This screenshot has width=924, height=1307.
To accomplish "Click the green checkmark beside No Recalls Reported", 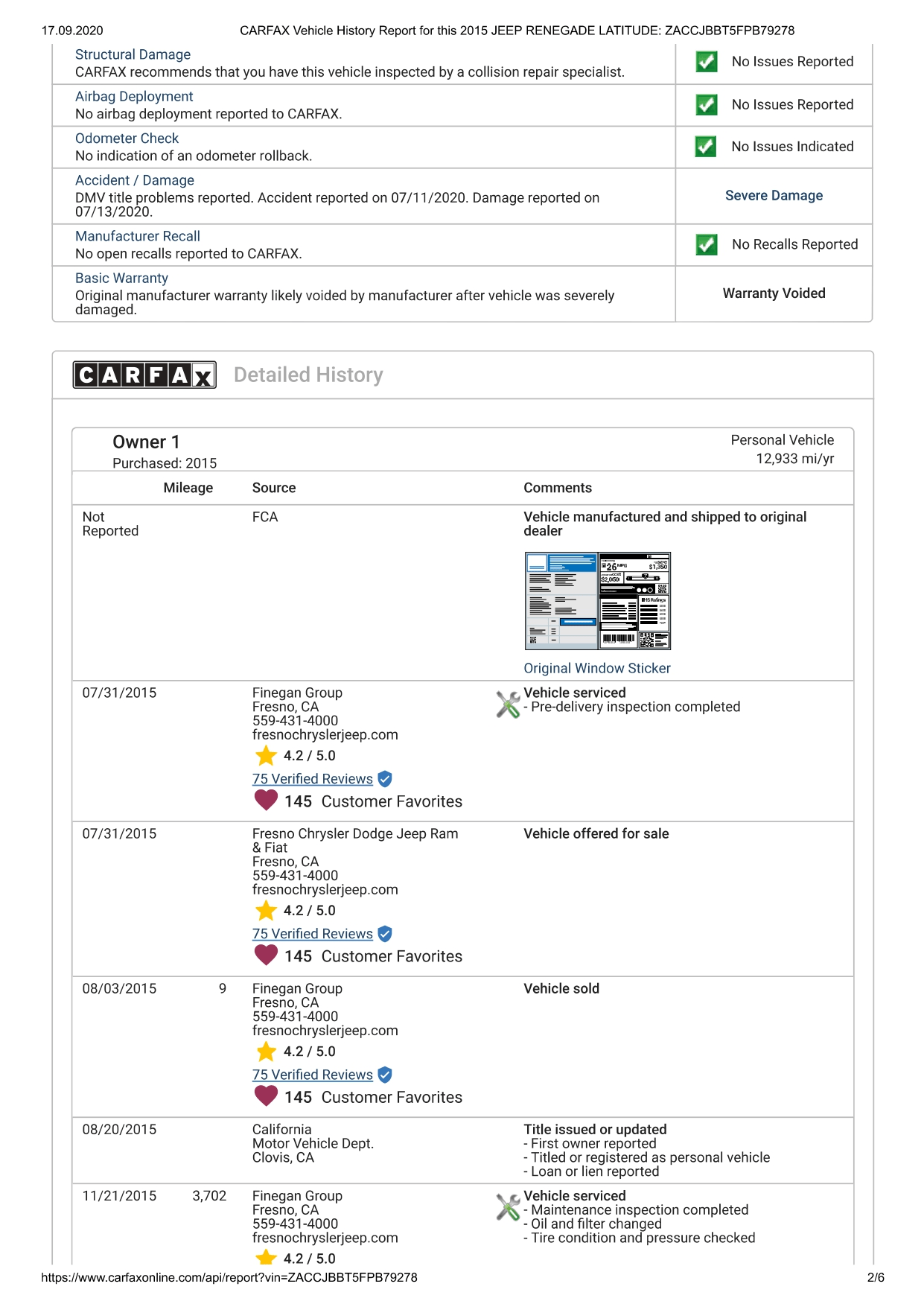I will tap(707, 244).
